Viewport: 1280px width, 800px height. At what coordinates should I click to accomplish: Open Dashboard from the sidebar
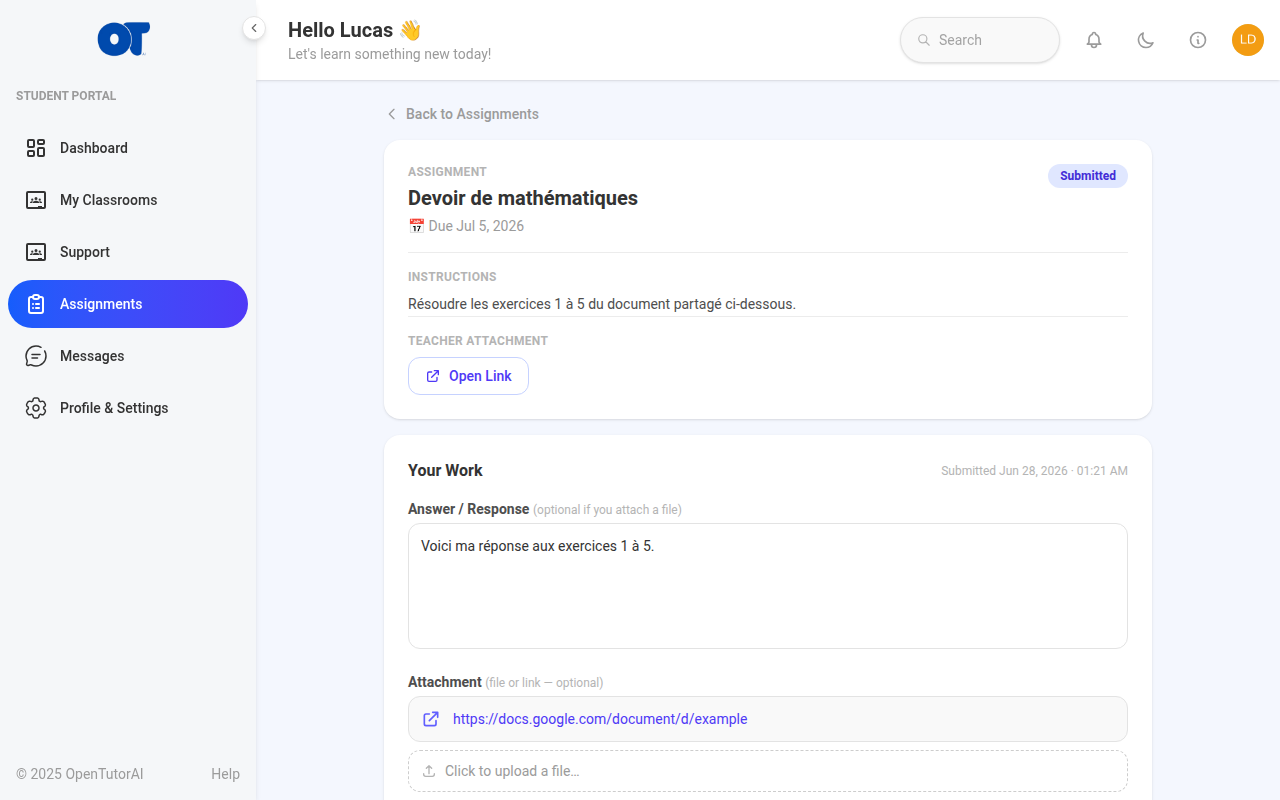click(x=128, y=148)
